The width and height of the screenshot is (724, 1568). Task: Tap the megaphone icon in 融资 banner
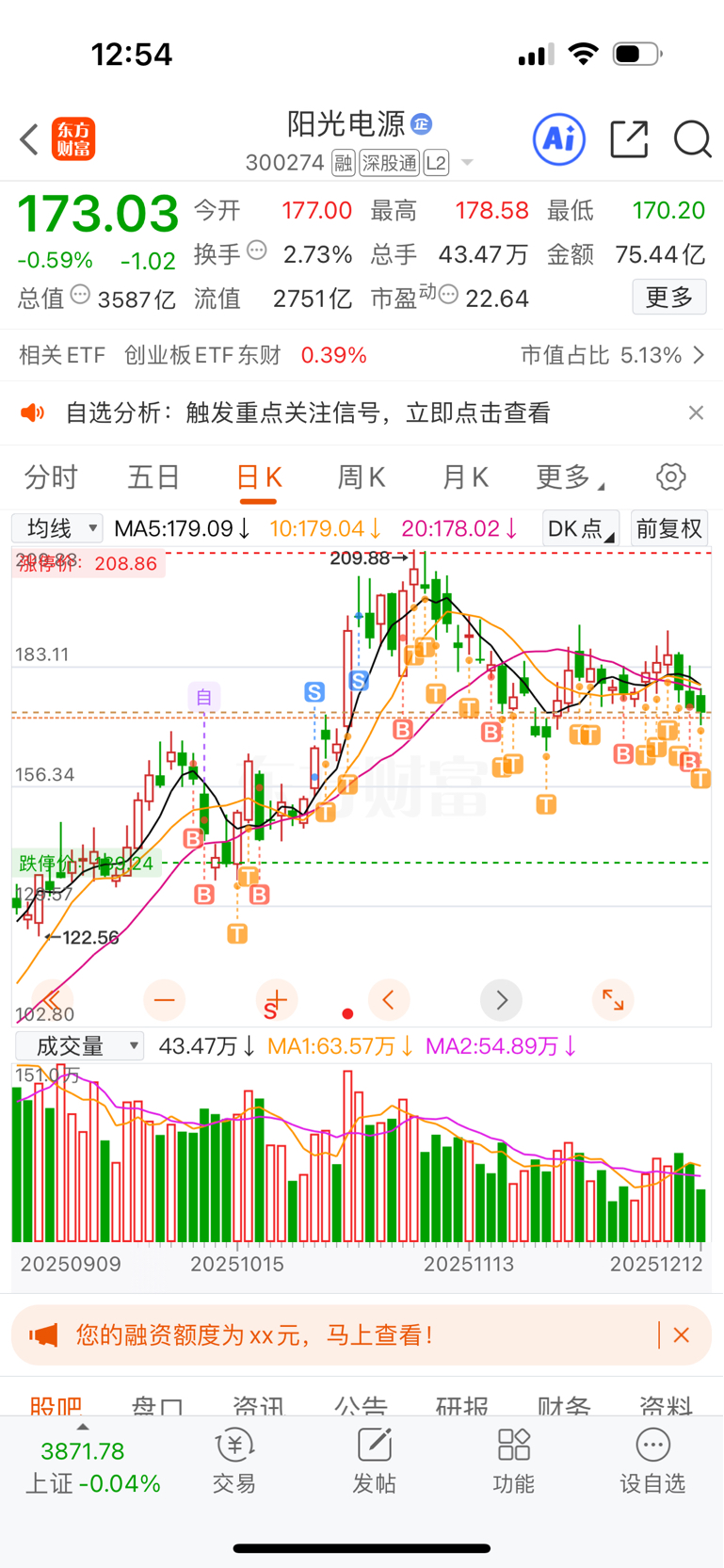click(x=43, y=1334)
